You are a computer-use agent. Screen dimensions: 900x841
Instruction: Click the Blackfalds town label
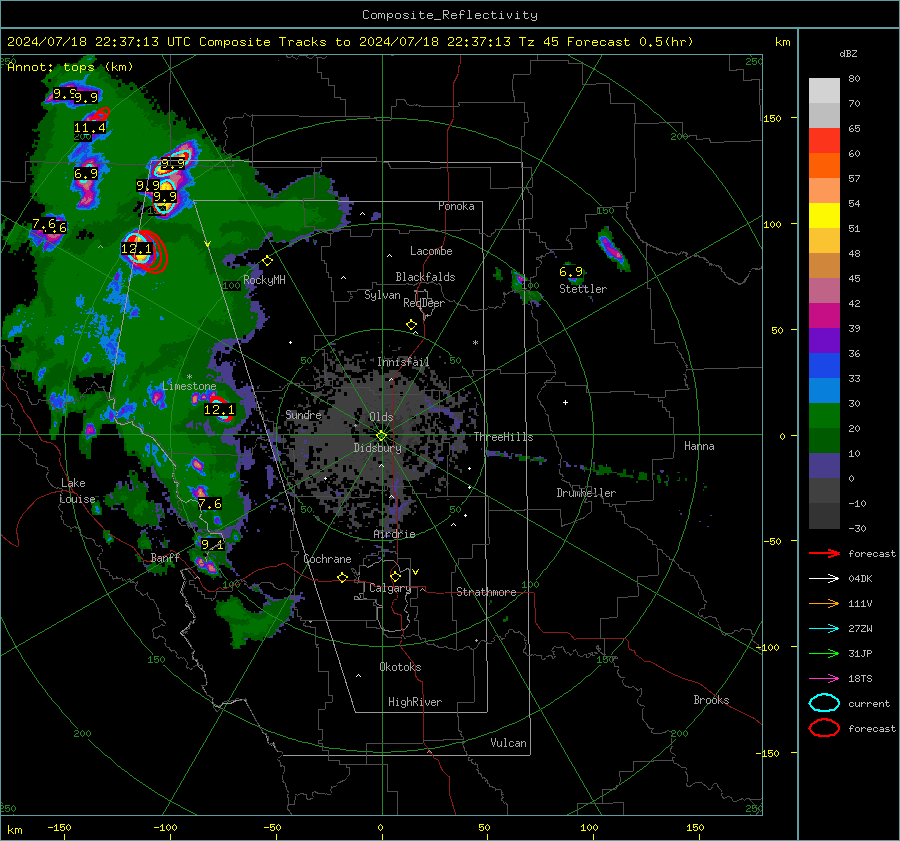click(x=425, y=277)
